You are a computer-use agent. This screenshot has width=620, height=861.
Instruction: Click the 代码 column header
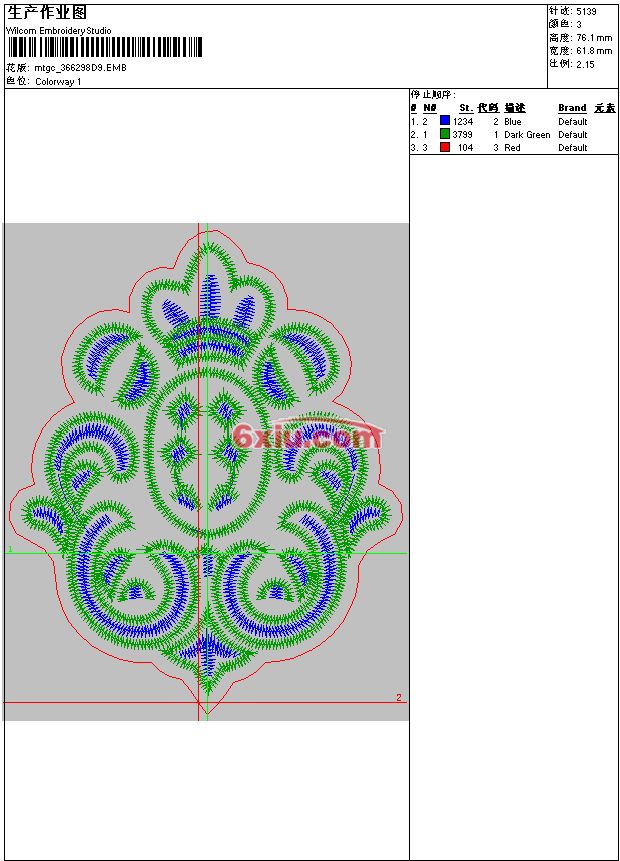pyautogui.click(x=488, y=108)
